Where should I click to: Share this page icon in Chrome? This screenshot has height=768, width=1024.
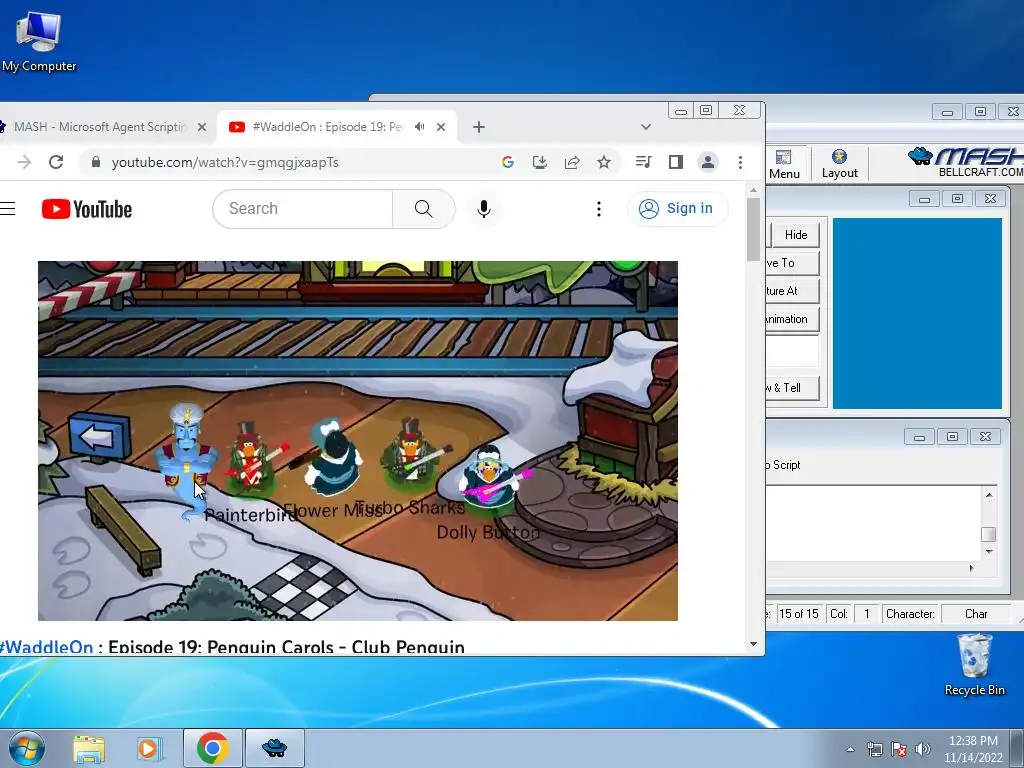click(x=572, y=162)
